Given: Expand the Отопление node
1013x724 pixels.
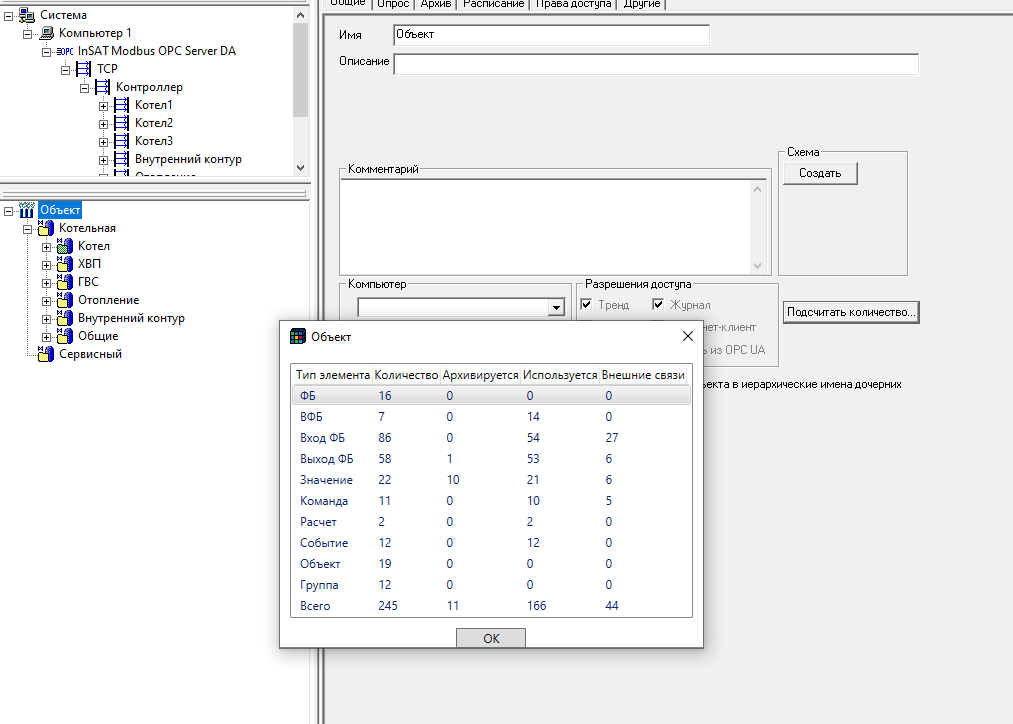Looking at the screenshot, I should (47, 302).
